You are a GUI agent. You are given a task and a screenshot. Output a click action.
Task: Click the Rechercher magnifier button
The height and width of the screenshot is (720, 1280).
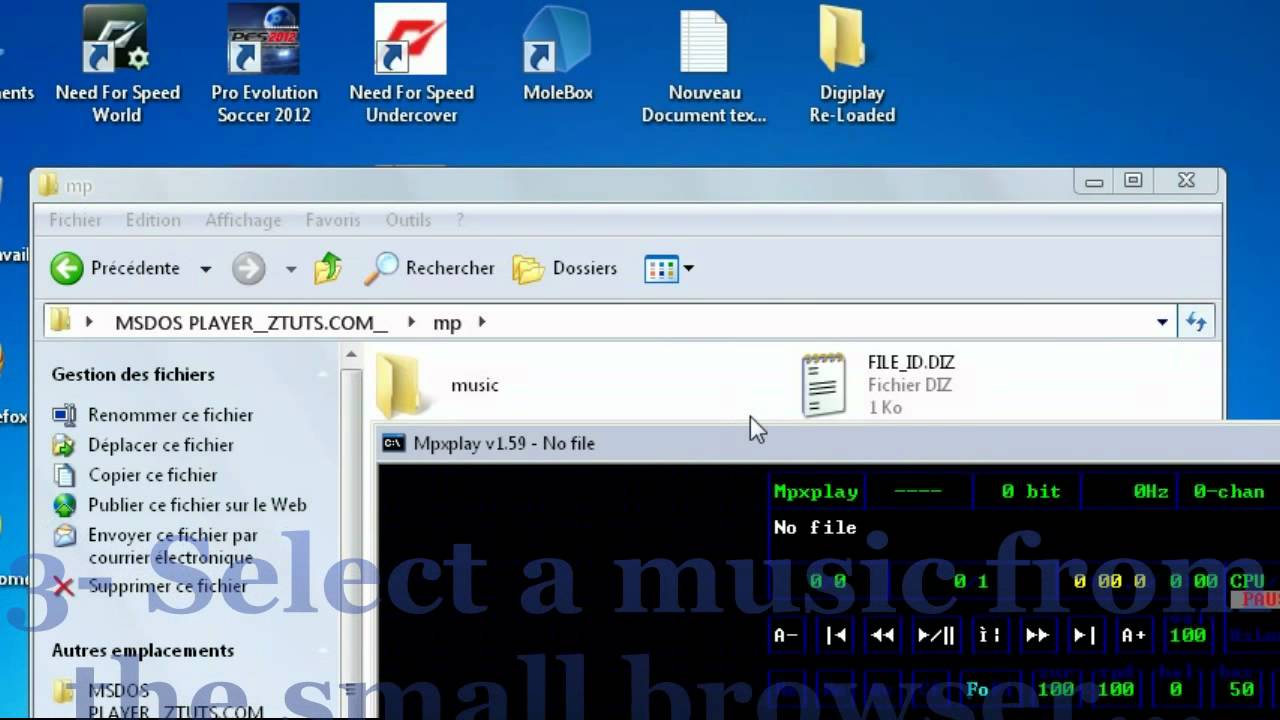coord(429,268)
